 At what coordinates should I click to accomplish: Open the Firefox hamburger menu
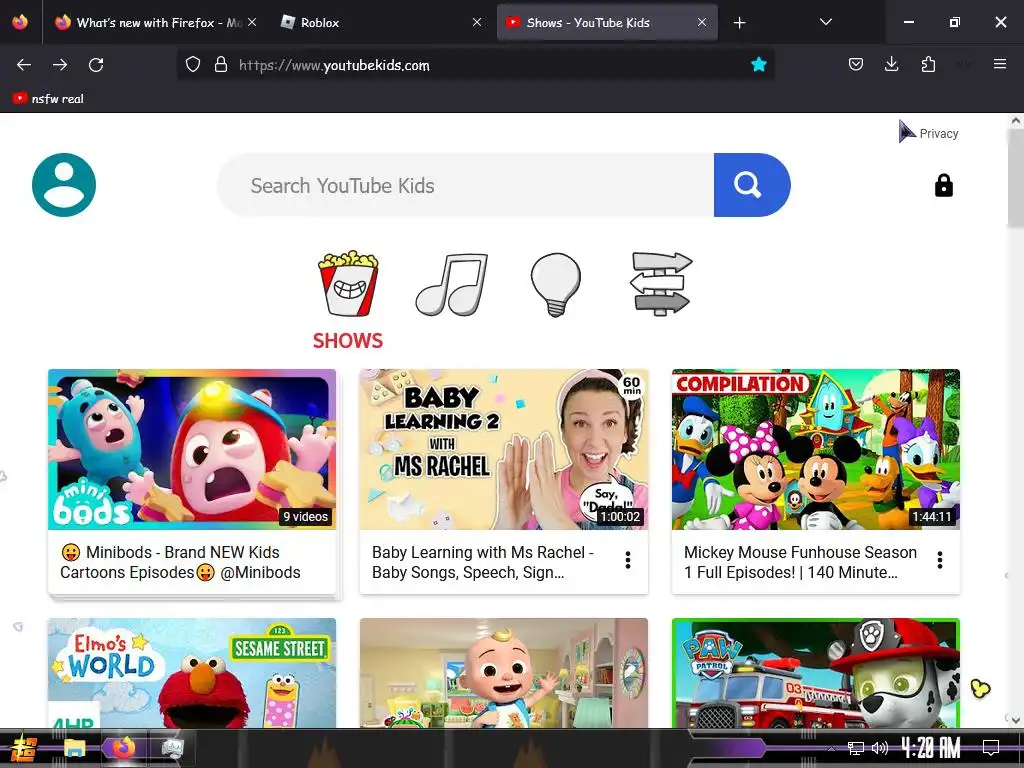click(1000, 65)
